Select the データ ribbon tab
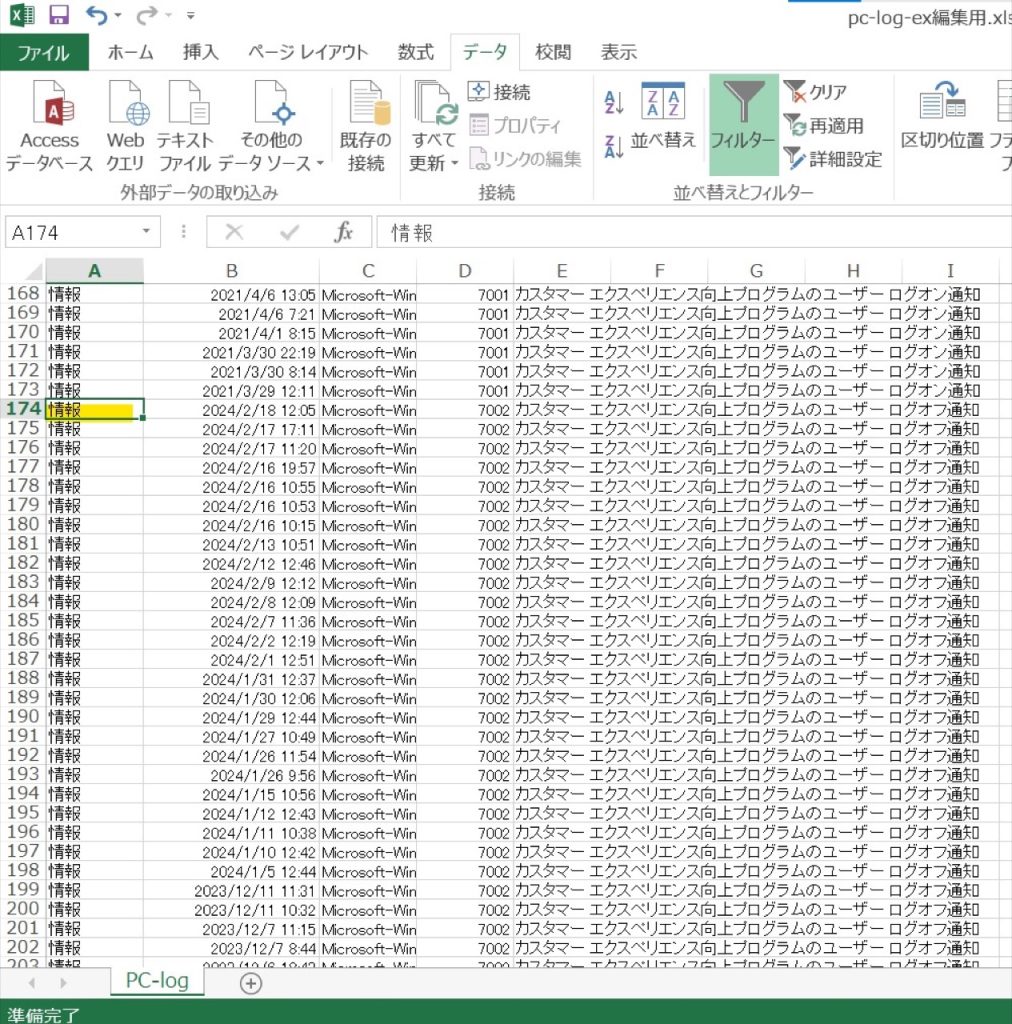 point(484,52)
